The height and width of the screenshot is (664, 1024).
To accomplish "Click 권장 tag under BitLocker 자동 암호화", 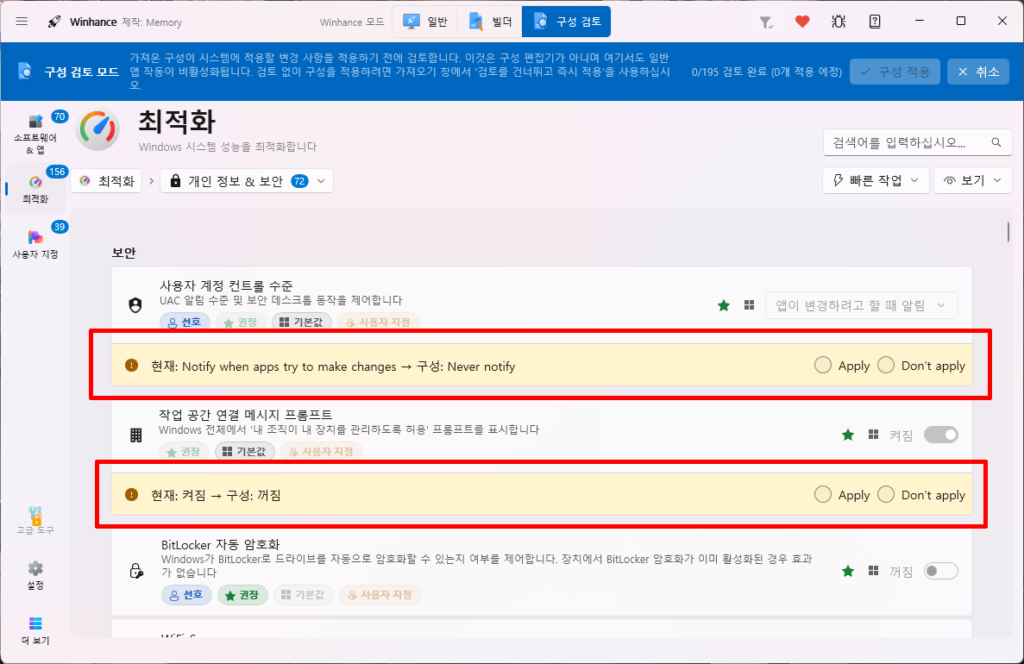I will pos(242,595).
